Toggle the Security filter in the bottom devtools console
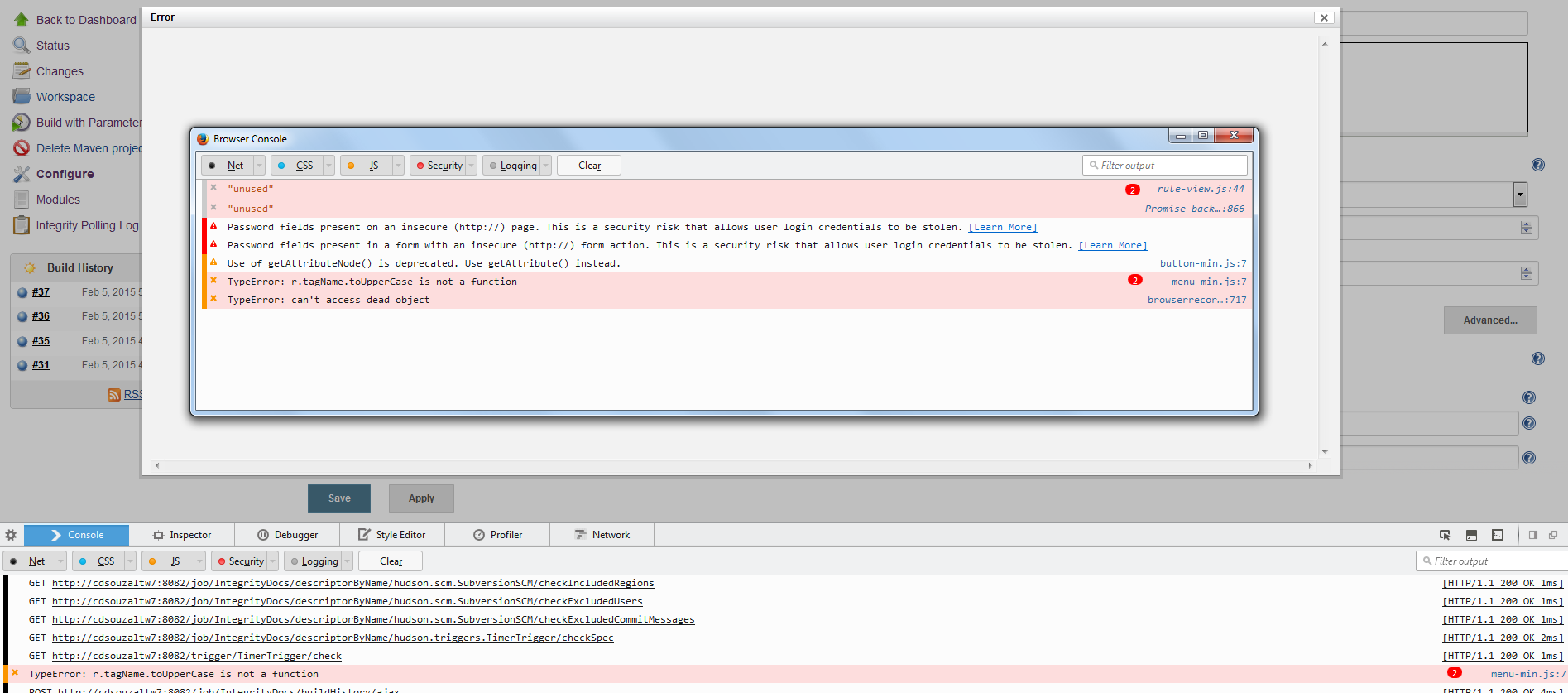1568x693 pixels. coord(240,561)
